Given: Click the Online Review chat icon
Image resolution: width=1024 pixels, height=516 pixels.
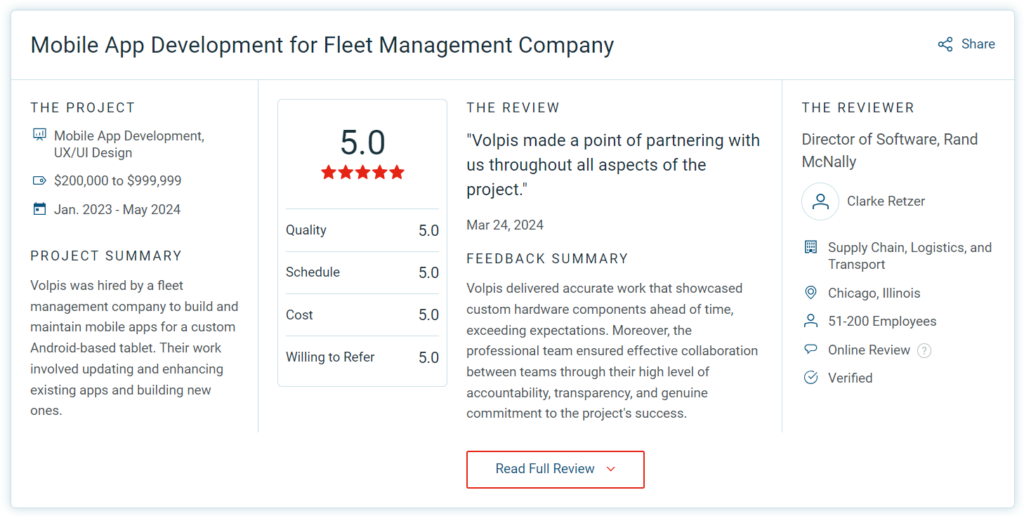Looking at the screenshot, I should point(811,350).
